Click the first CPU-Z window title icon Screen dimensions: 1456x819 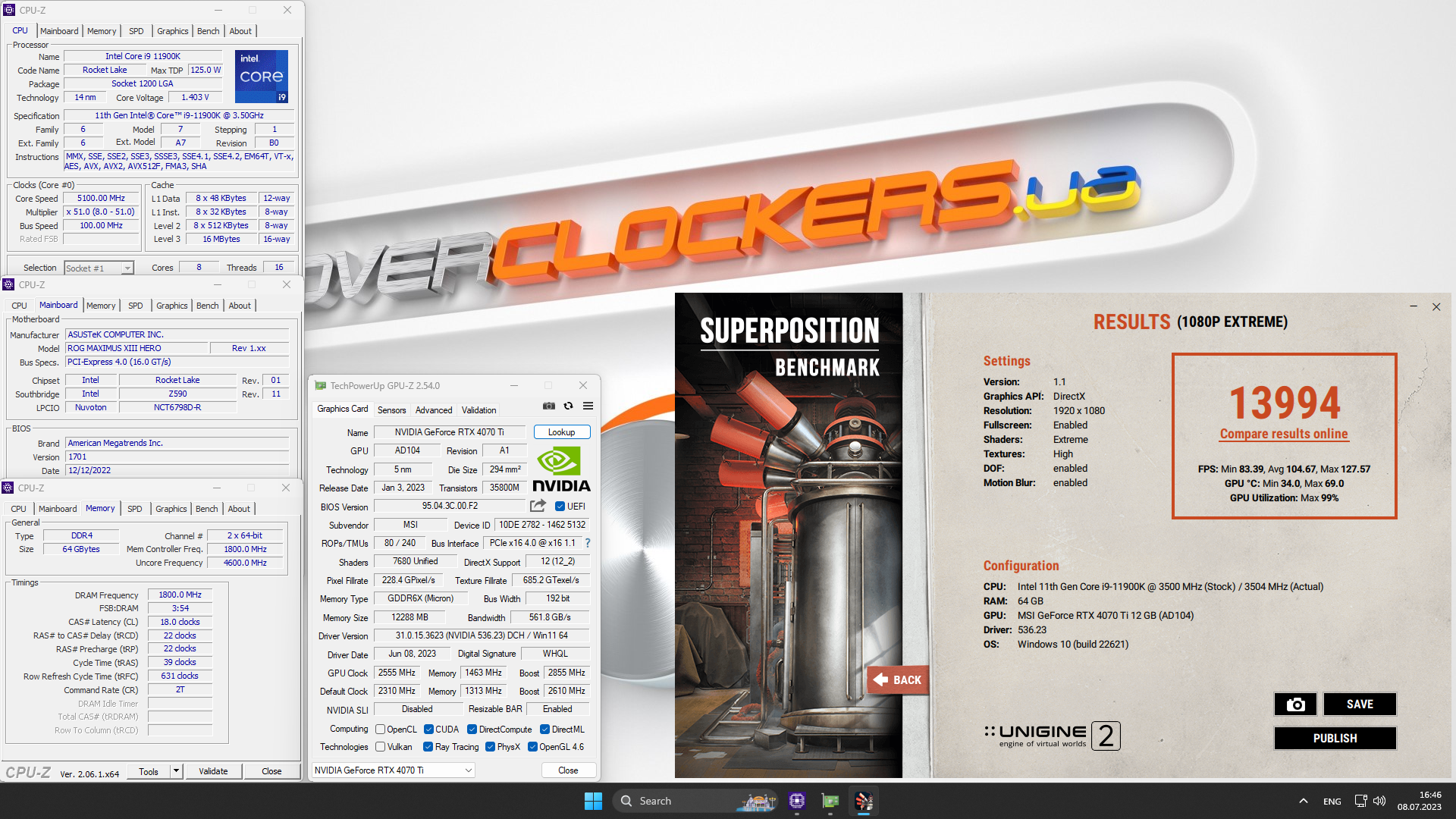pyautogui.click(x=10, y=10)
